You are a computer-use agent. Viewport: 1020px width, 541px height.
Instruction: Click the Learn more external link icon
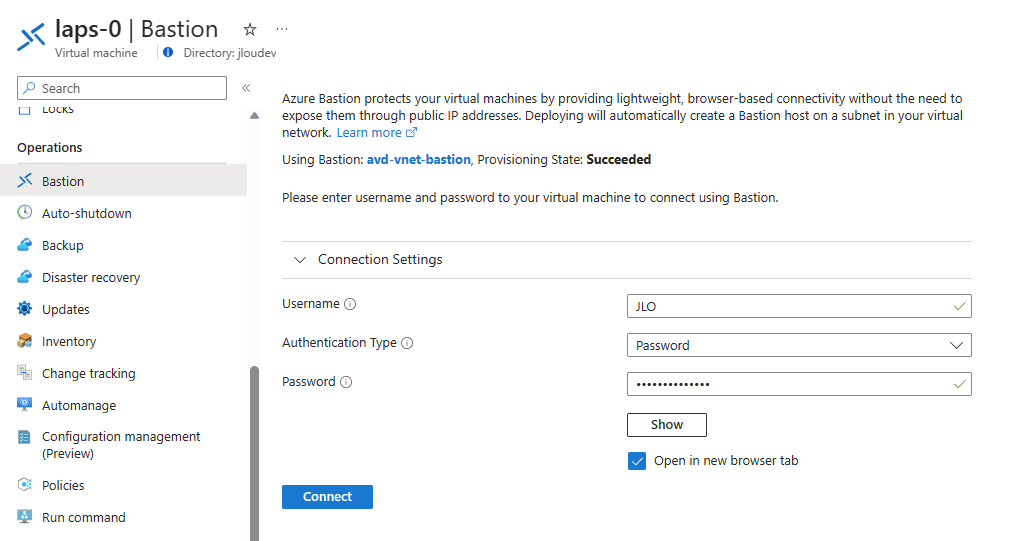(x=411, y=132)
